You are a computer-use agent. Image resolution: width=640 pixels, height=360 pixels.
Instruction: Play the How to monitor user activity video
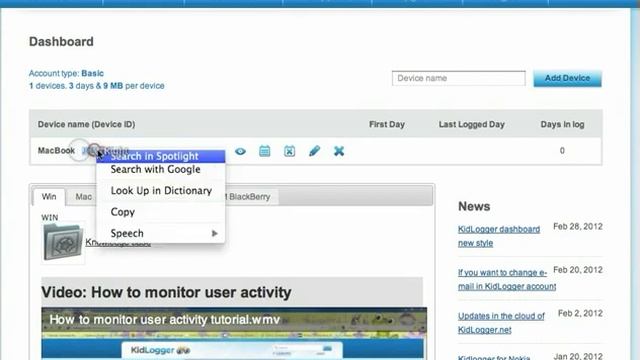pos(234,333)
